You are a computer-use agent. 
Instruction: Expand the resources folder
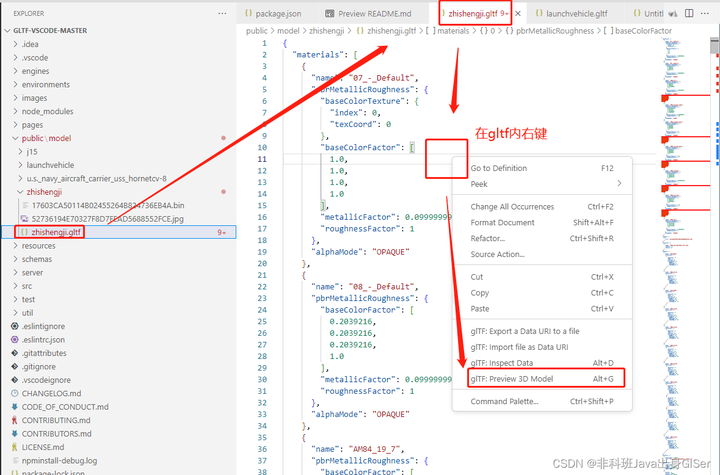16,245
